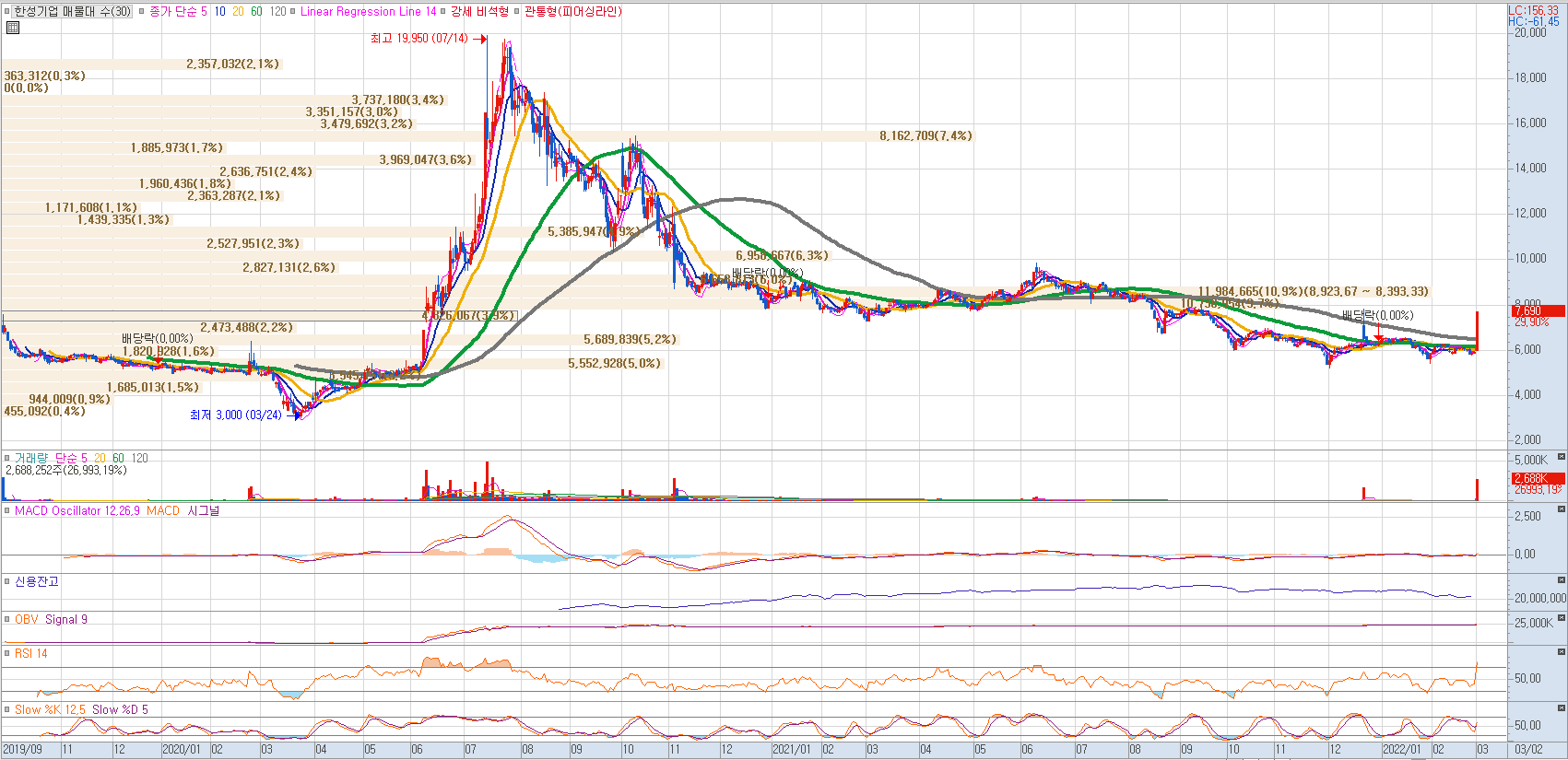1568x760 pixels.
Task: Select the 신용잔고 indicator label
Action: (37, 581)
